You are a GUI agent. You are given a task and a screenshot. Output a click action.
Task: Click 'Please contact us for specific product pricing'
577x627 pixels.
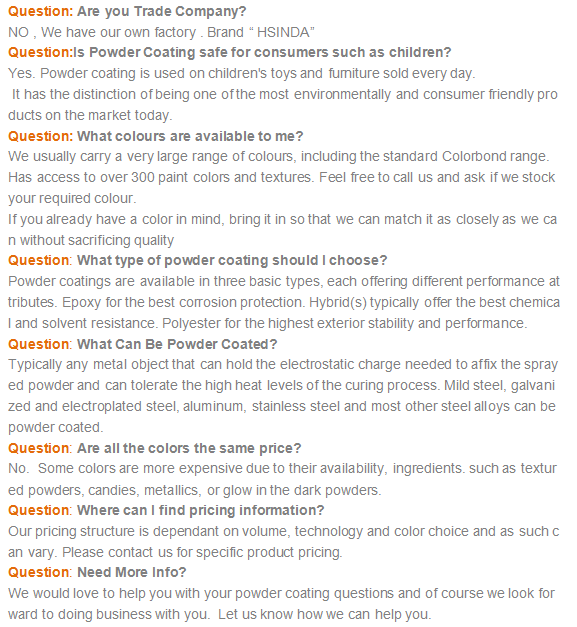point(202,553)
